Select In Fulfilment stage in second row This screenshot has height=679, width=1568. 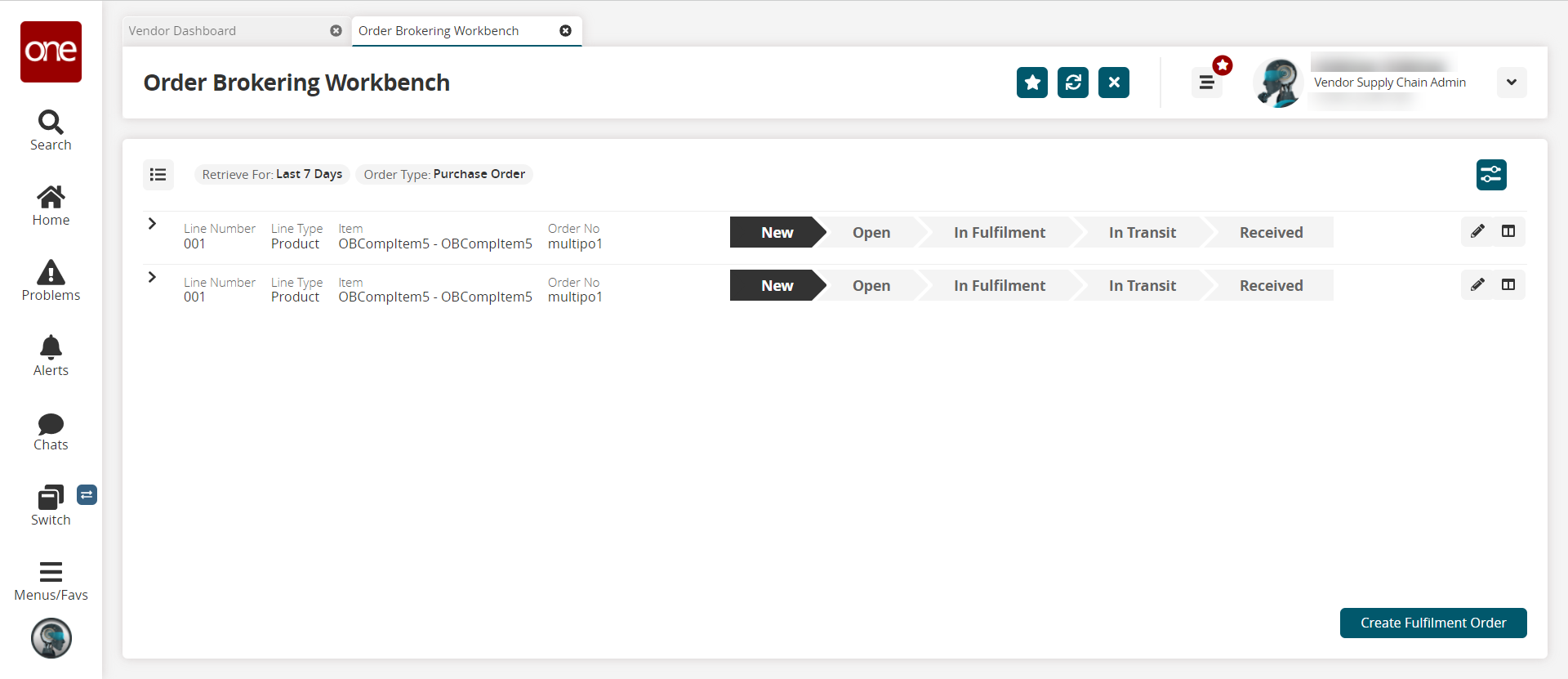tap(1000, 285)
